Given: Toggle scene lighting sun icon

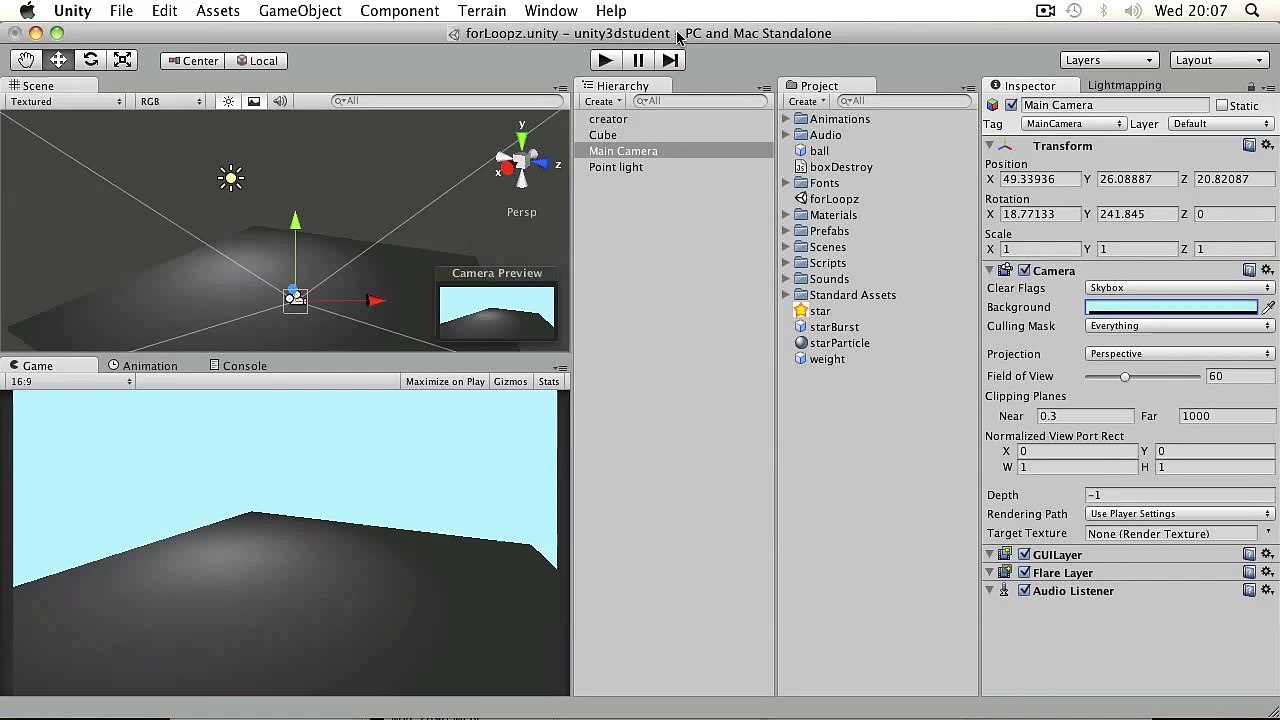Looking at the screenshot, I should 229,101.
